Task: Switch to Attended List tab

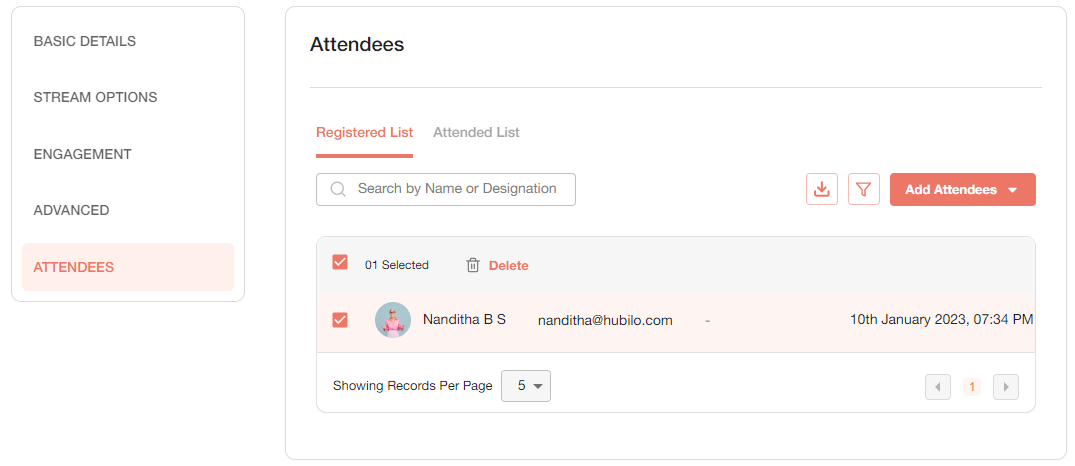Action: 476,132
